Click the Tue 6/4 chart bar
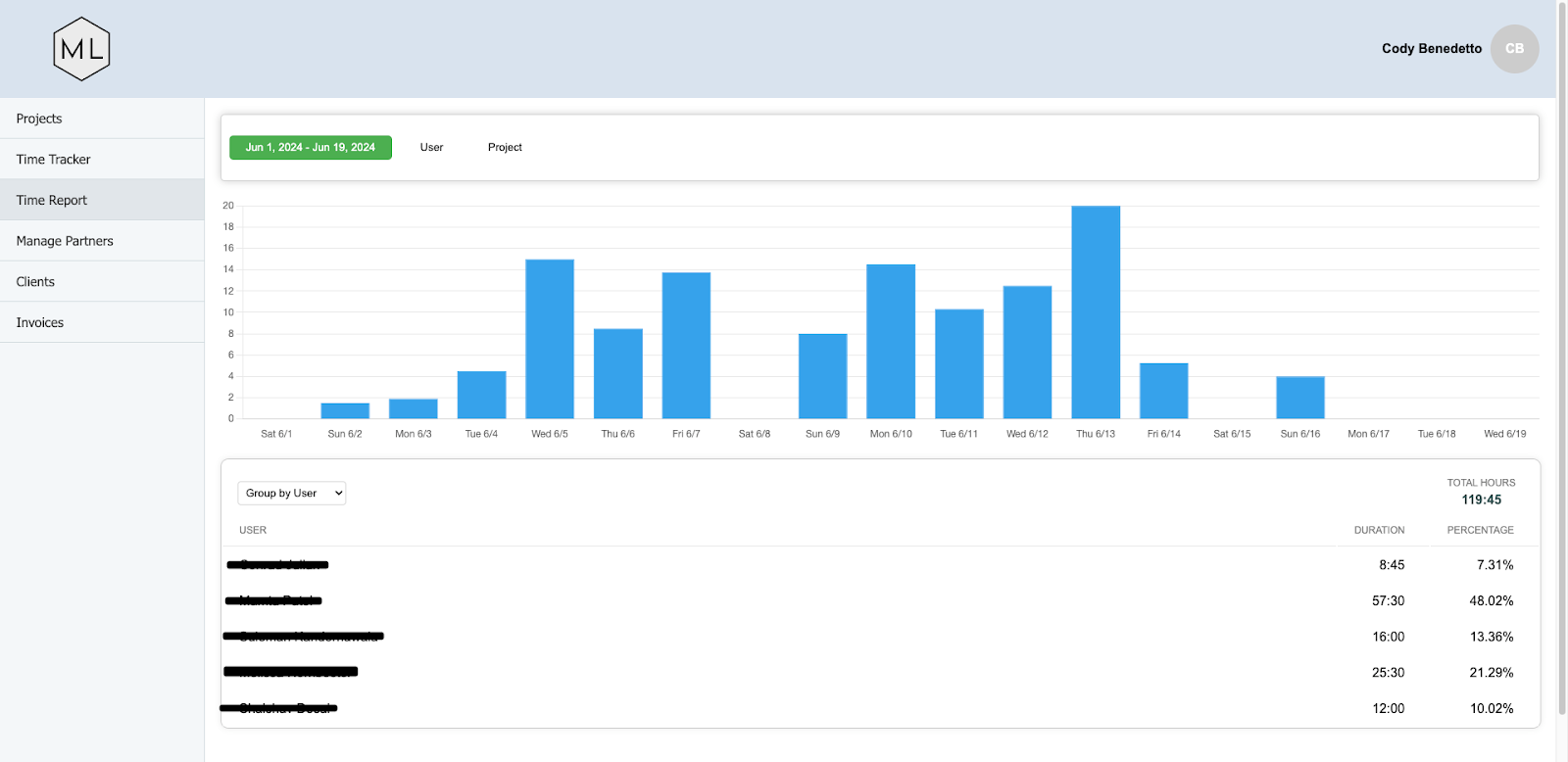The height and width of the screenshot is (762, 1568). coord(481,395)
